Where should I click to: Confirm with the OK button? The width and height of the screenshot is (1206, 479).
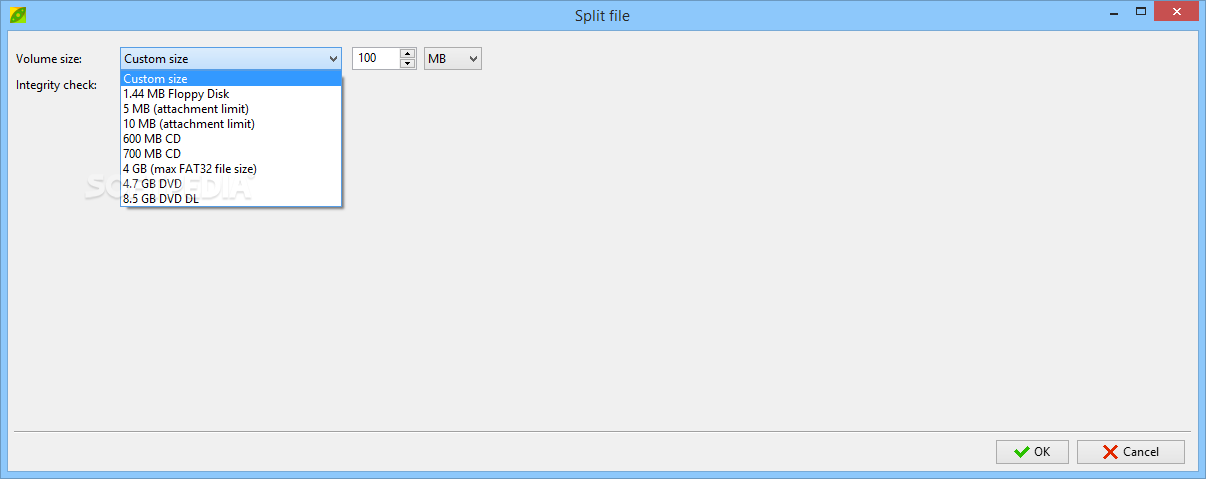[x=1032, y=452]
